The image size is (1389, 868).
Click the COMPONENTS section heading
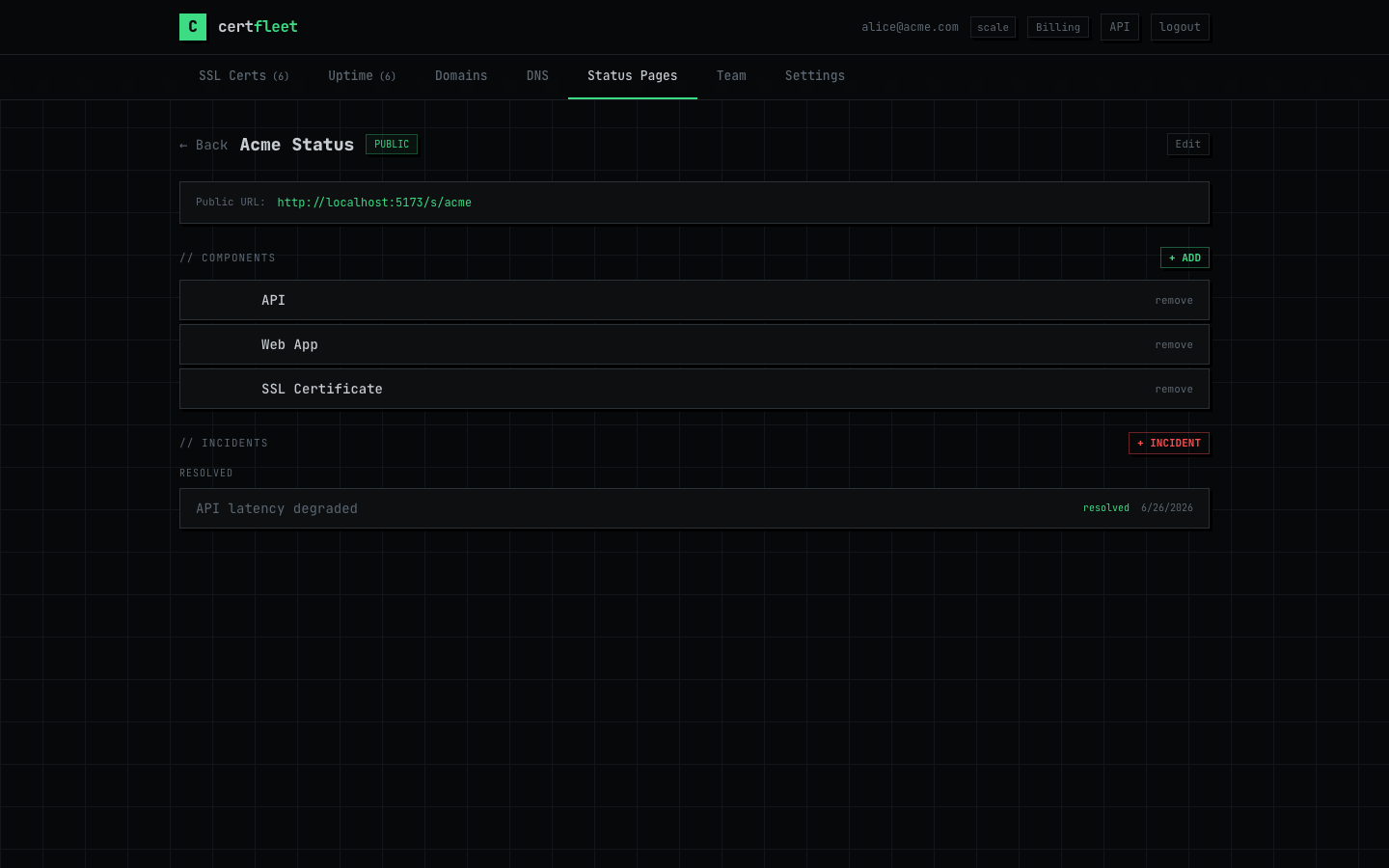pyautogui.click(x=228, y=258)
